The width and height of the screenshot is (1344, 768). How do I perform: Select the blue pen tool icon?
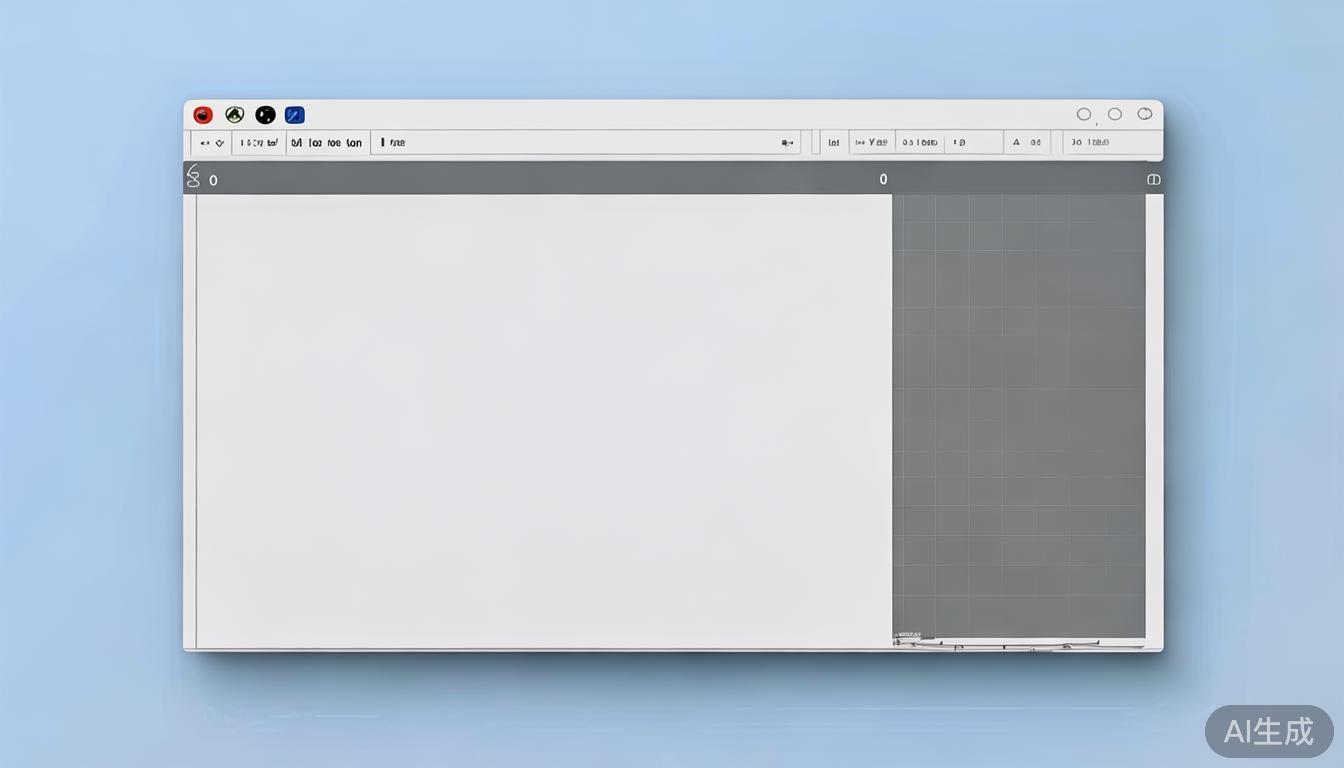[295, 115]
